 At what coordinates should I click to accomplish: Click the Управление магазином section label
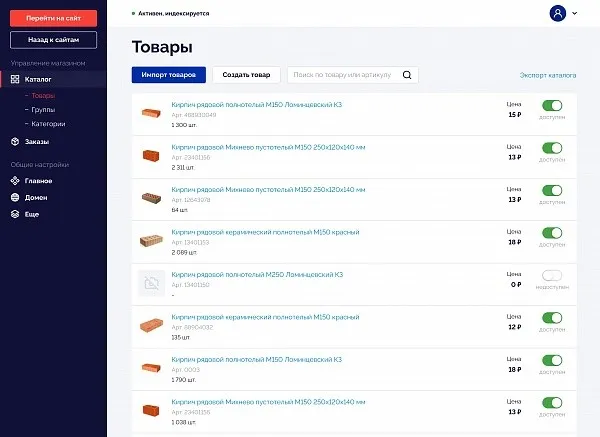coord(48,63)
